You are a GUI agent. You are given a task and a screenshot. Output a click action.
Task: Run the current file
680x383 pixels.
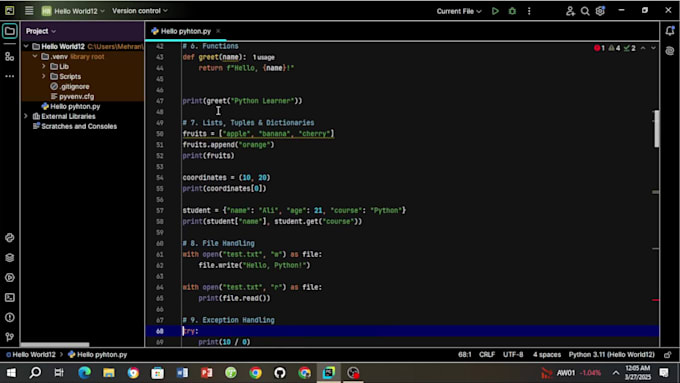(495, 11)
